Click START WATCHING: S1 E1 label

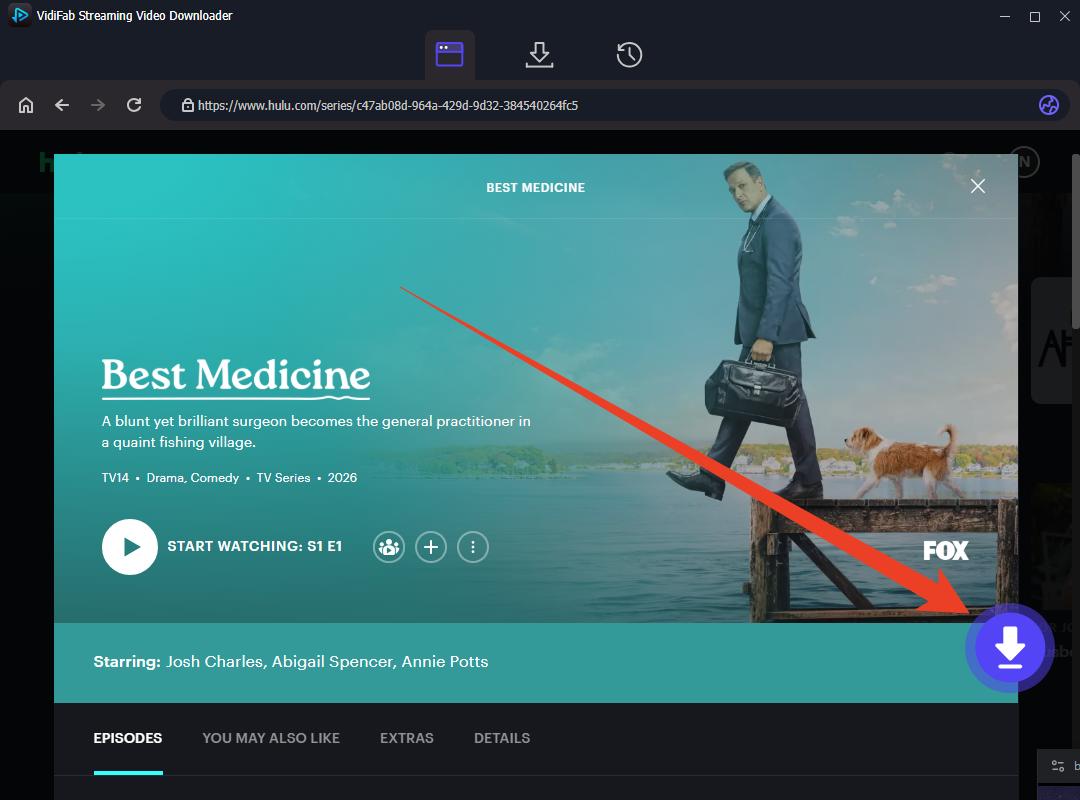(x=254, y=546)
